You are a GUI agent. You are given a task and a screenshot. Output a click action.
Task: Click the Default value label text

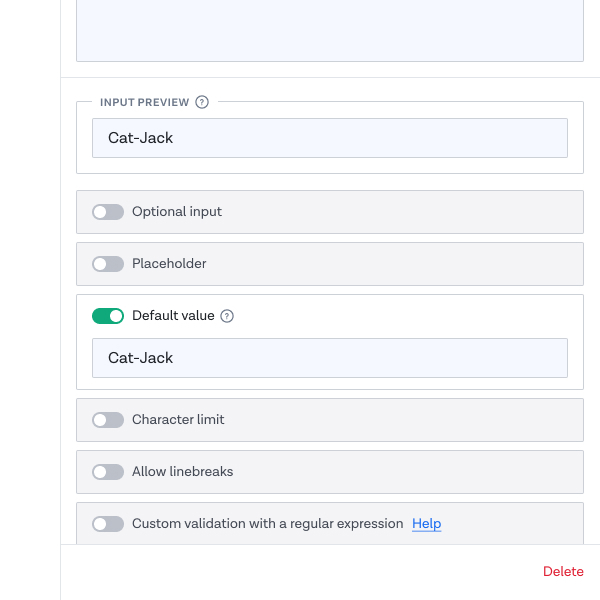[x=173, y=316]
